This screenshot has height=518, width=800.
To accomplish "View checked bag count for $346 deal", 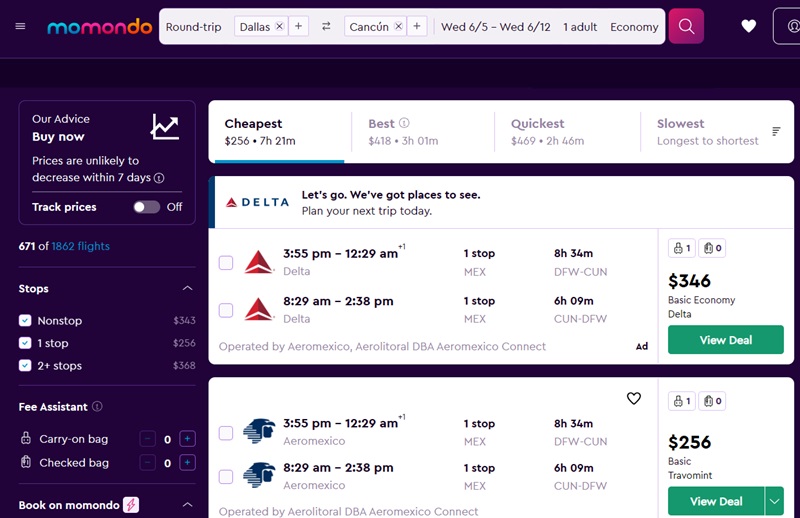I will [x=712, y=248].
